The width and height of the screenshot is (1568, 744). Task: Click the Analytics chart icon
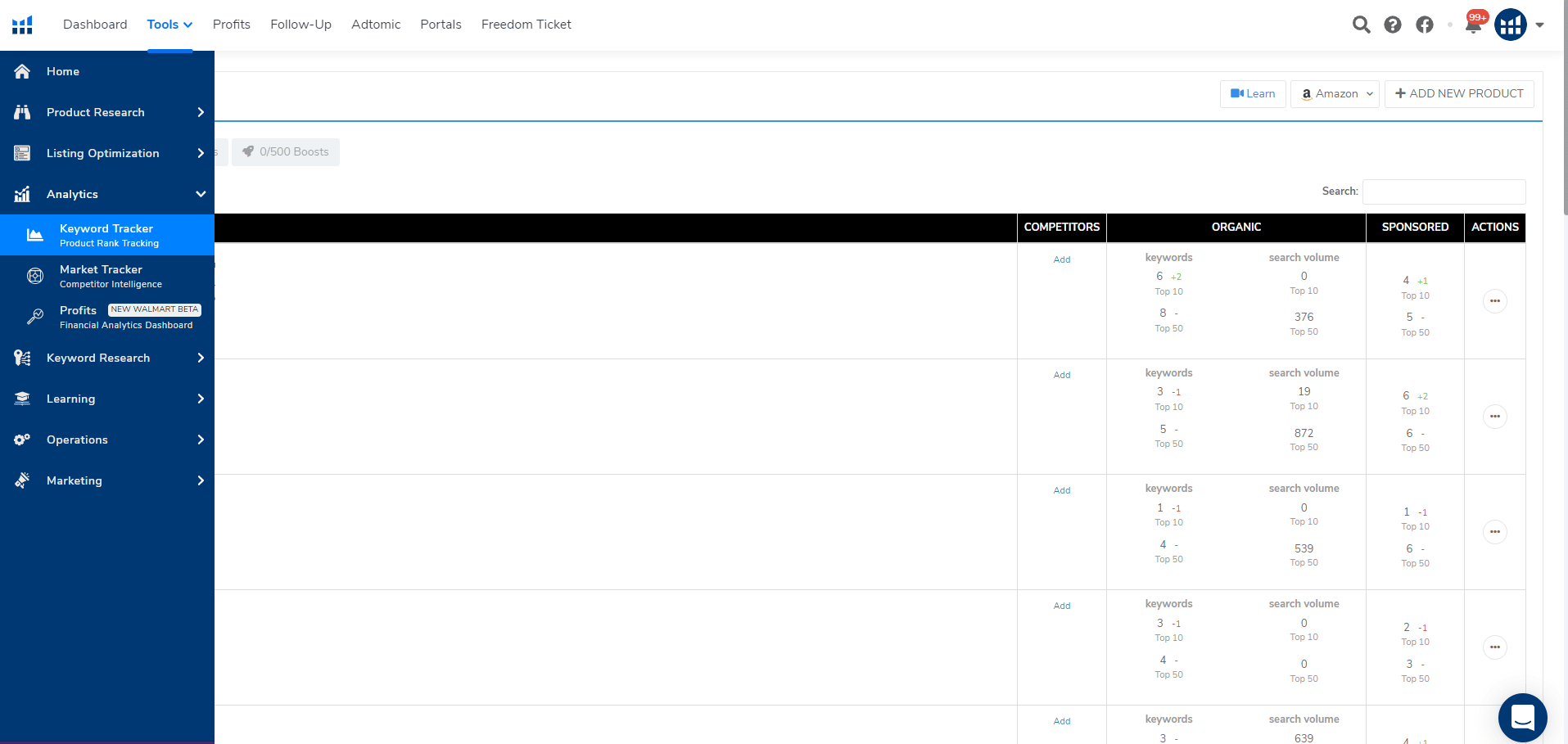click(22, 194)
